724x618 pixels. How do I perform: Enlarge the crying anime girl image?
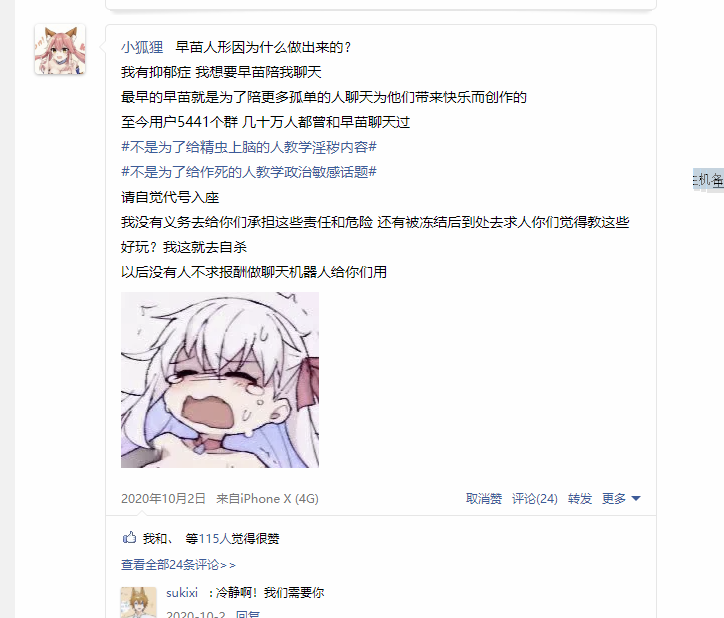coord(220,380)
